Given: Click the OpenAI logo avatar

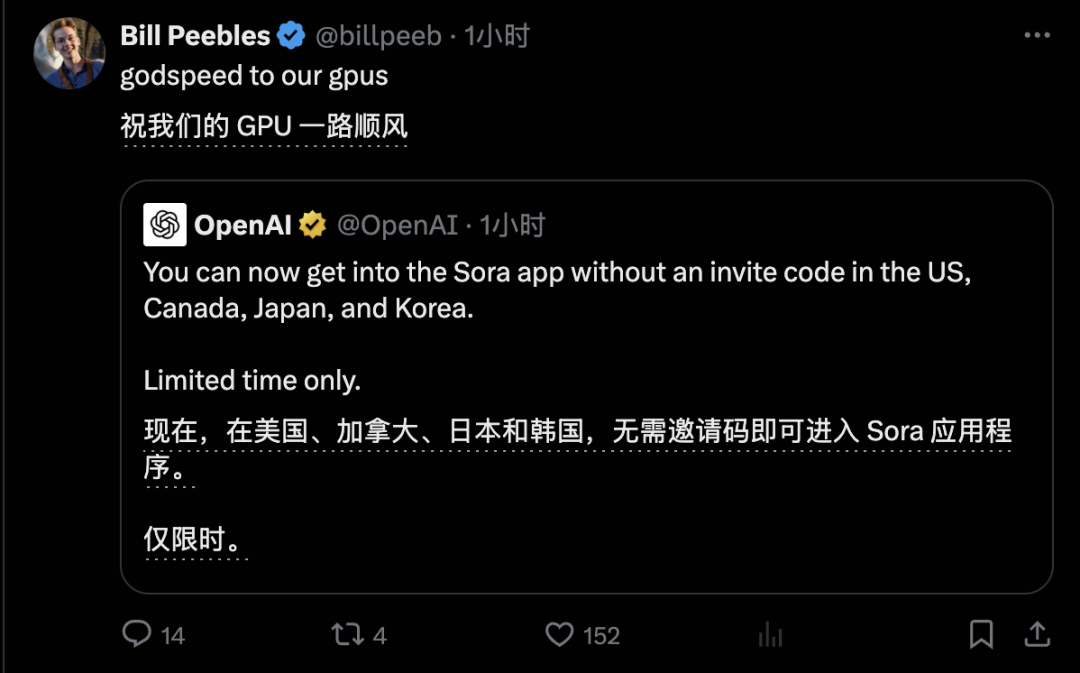Looking at the screenshot, I should (x=163, y=224).
